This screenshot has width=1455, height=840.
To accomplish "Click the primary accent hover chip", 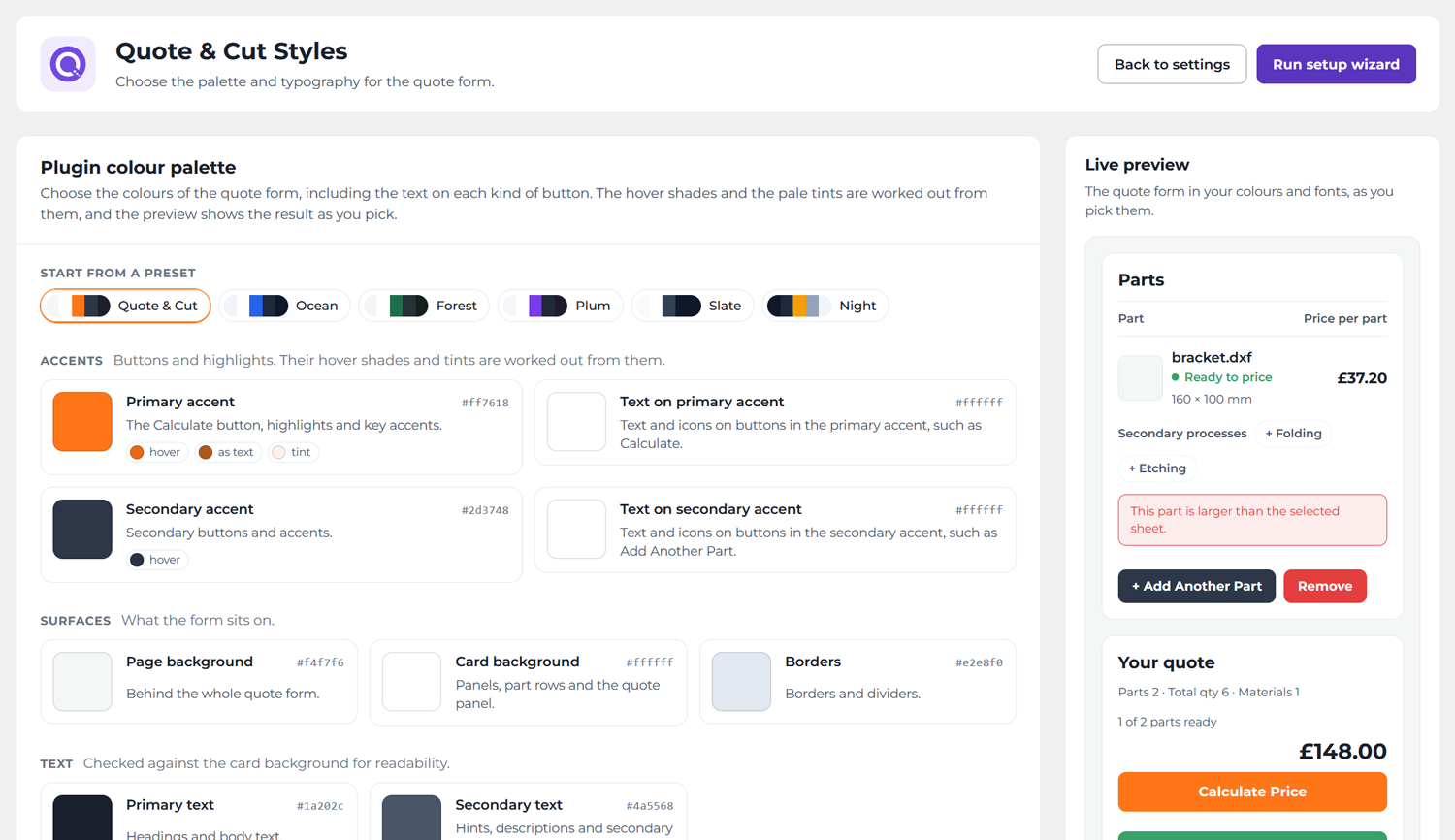I will pos(155,452).
